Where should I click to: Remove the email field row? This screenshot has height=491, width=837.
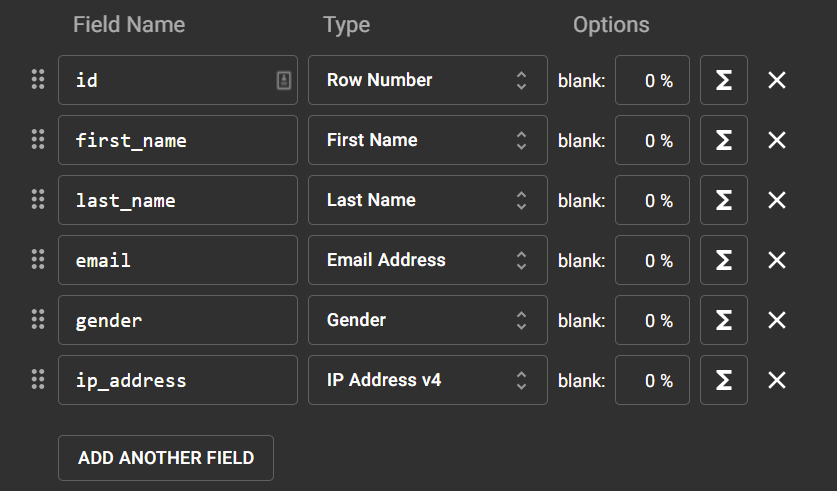coord(777,260)
